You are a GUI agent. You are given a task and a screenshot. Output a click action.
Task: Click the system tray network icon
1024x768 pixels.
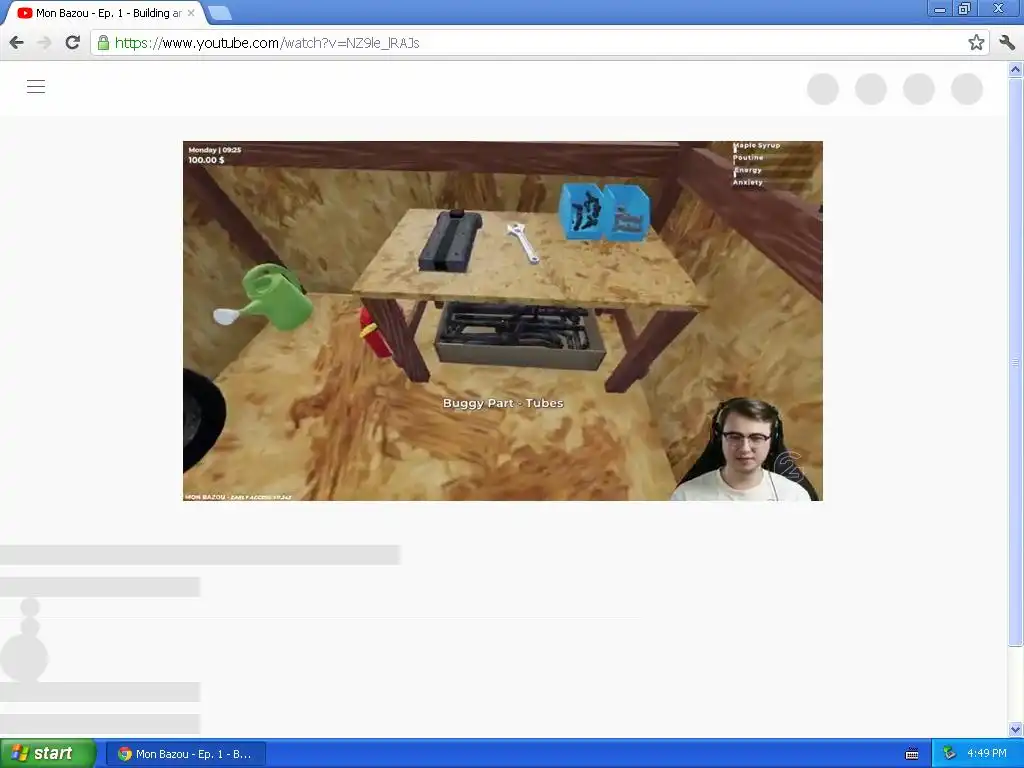[x=950, y=754]
